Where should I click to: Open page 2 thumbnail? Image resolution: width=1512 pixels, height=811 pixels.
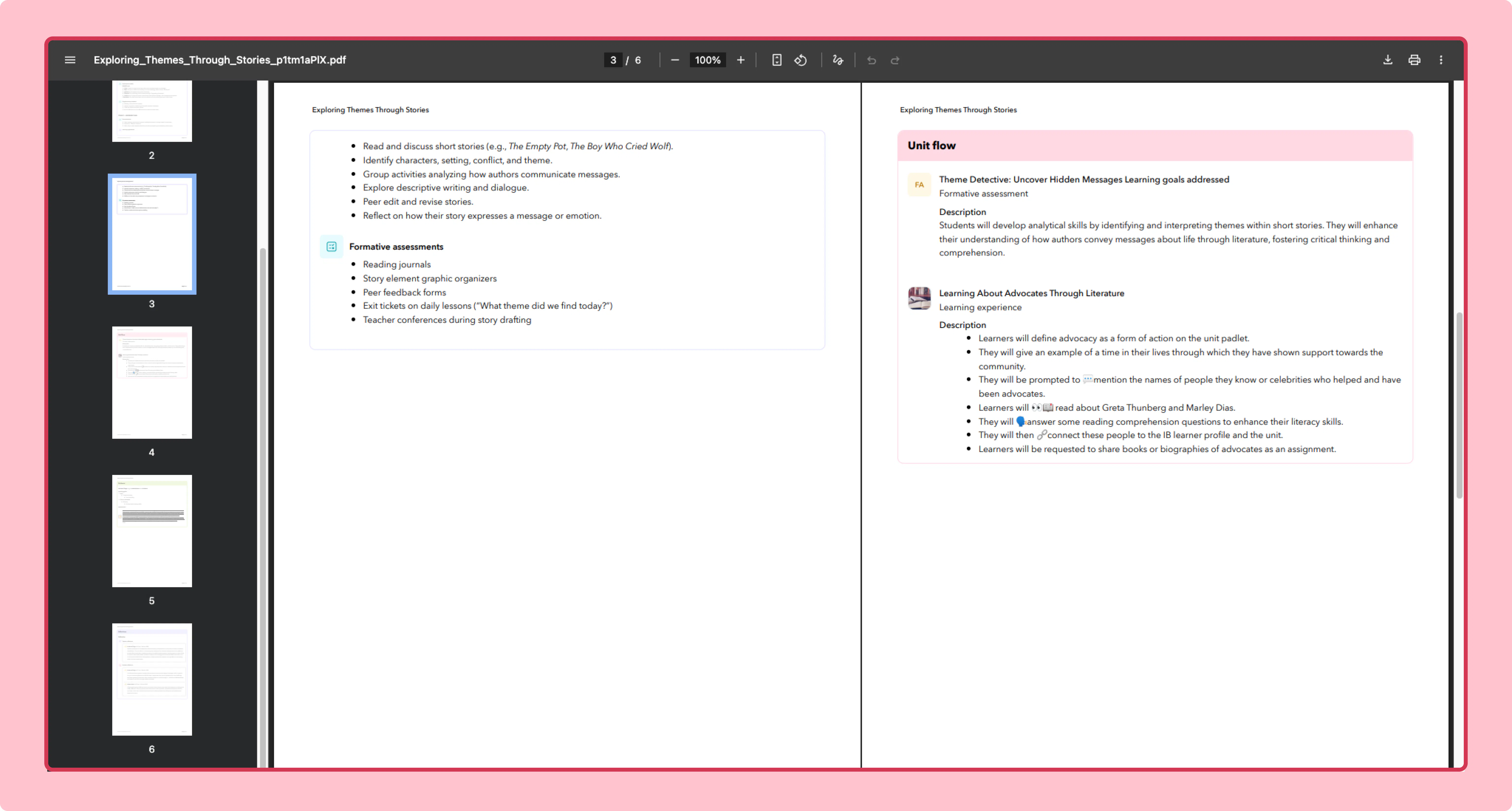(152, 111)
